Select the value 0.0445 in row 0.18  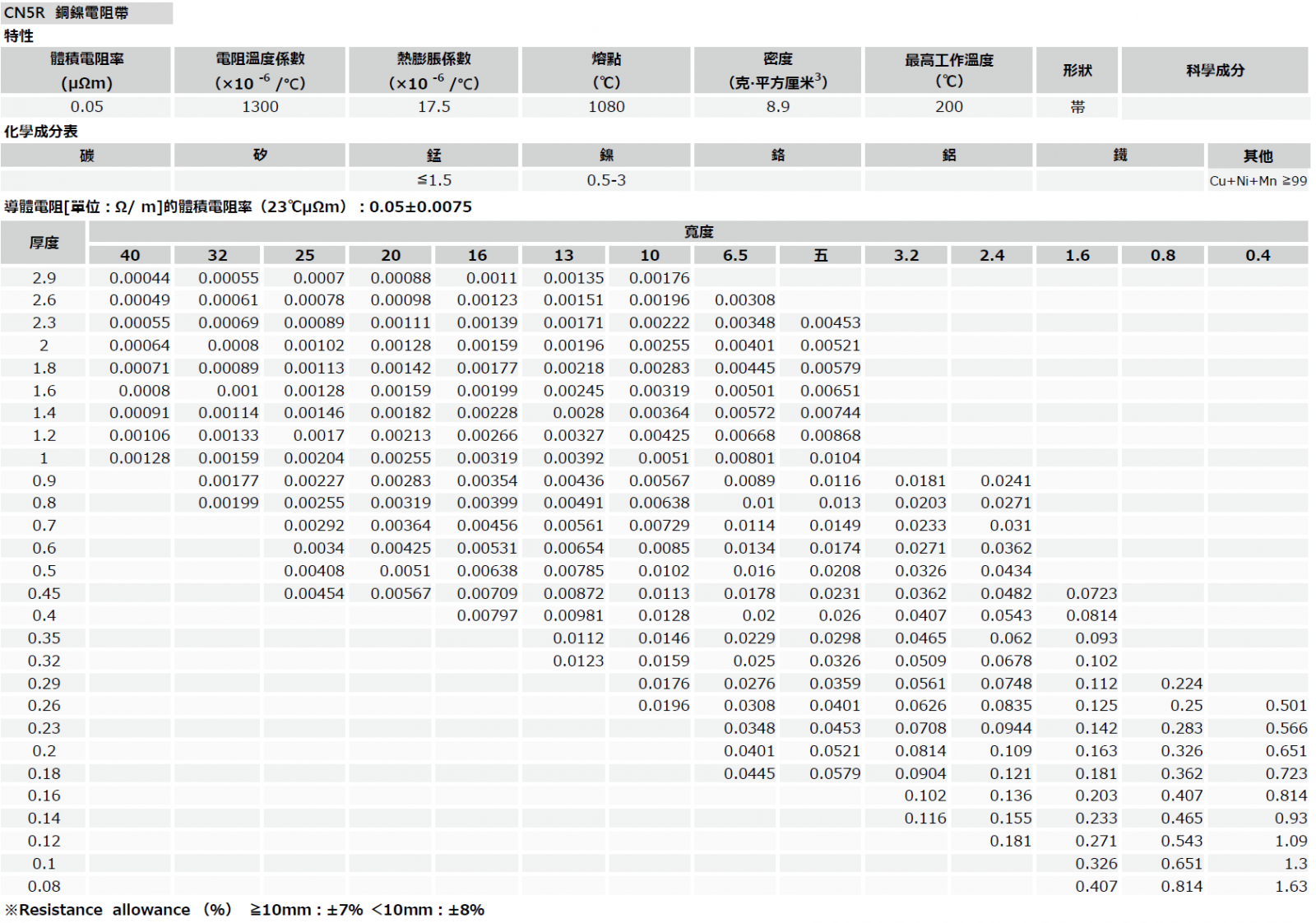point(749,773)
